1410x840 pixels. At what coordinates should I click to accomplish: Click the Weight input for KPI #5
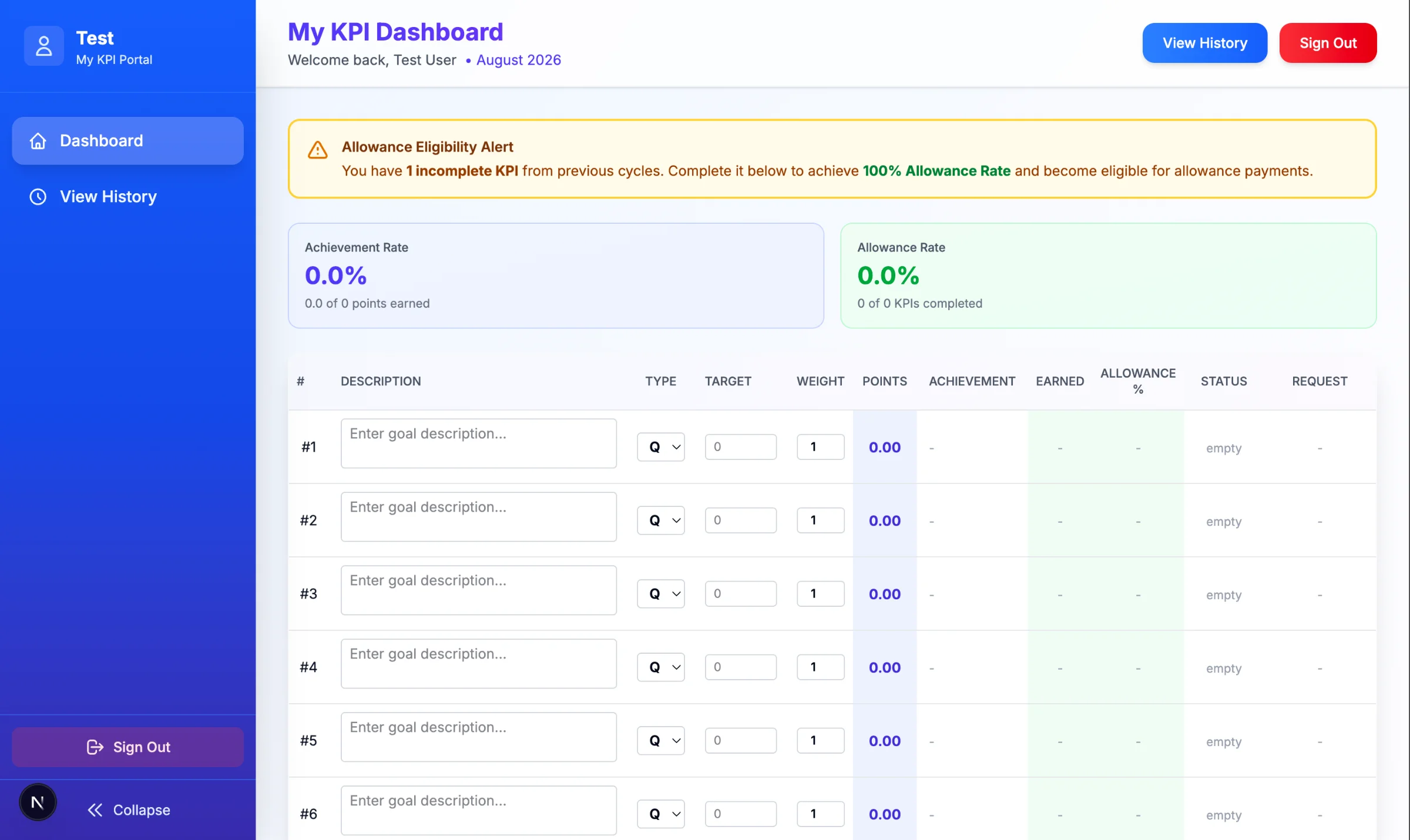pos(821,741)
